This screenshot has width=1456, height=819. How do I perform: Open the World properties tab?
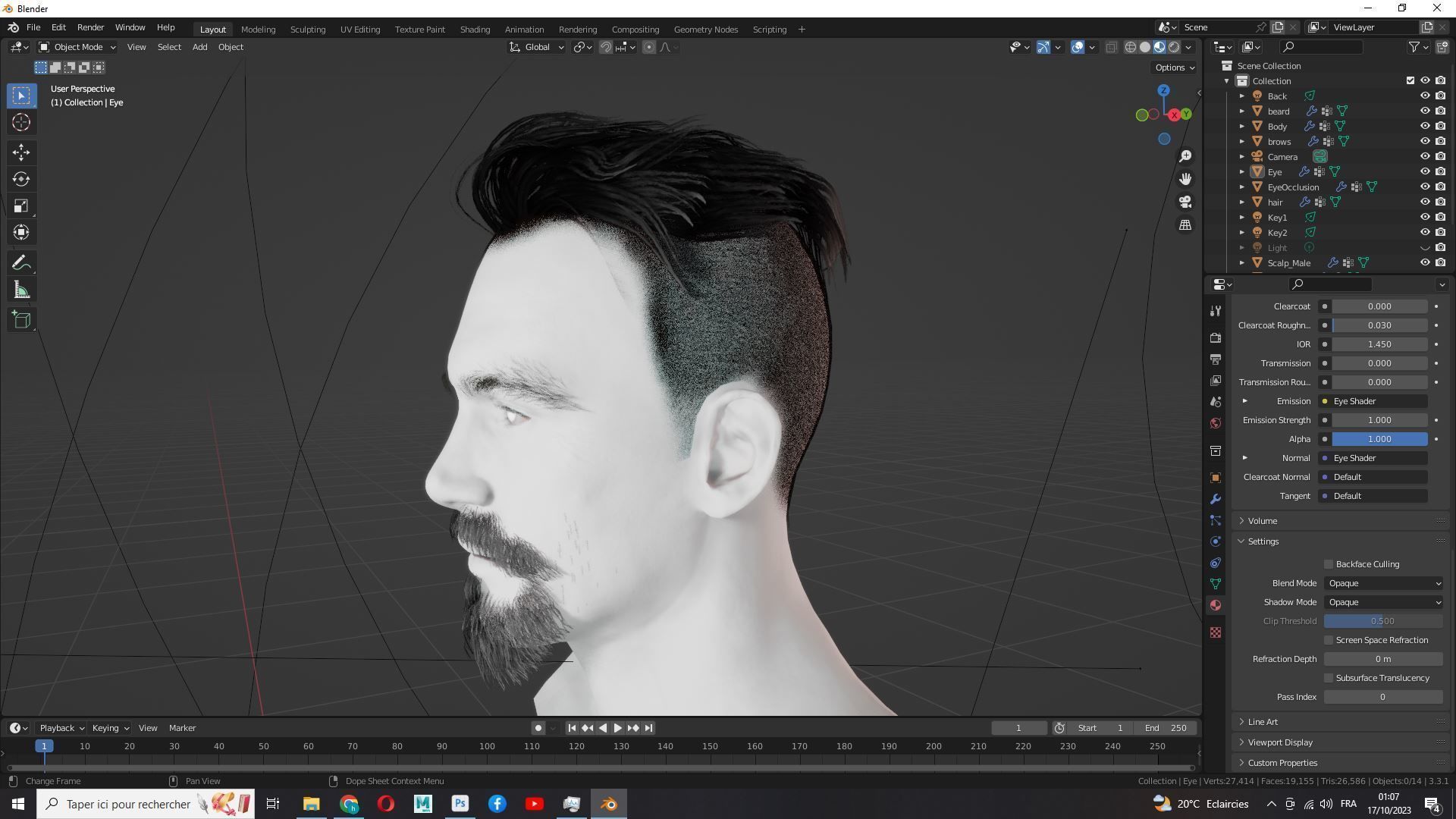click(x=1216, y=422)
